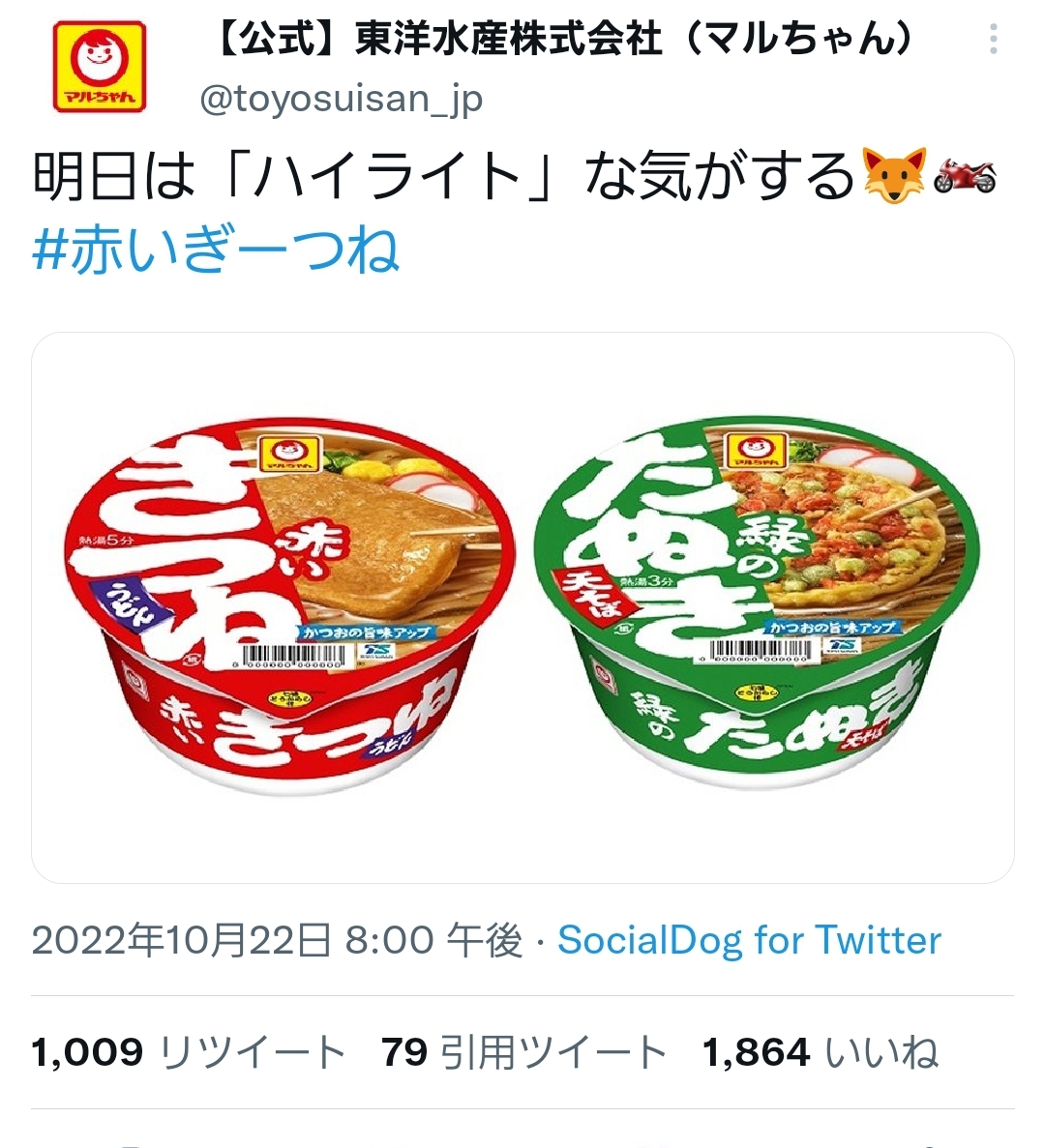Open the three-dot more options menu

[993, 39]
